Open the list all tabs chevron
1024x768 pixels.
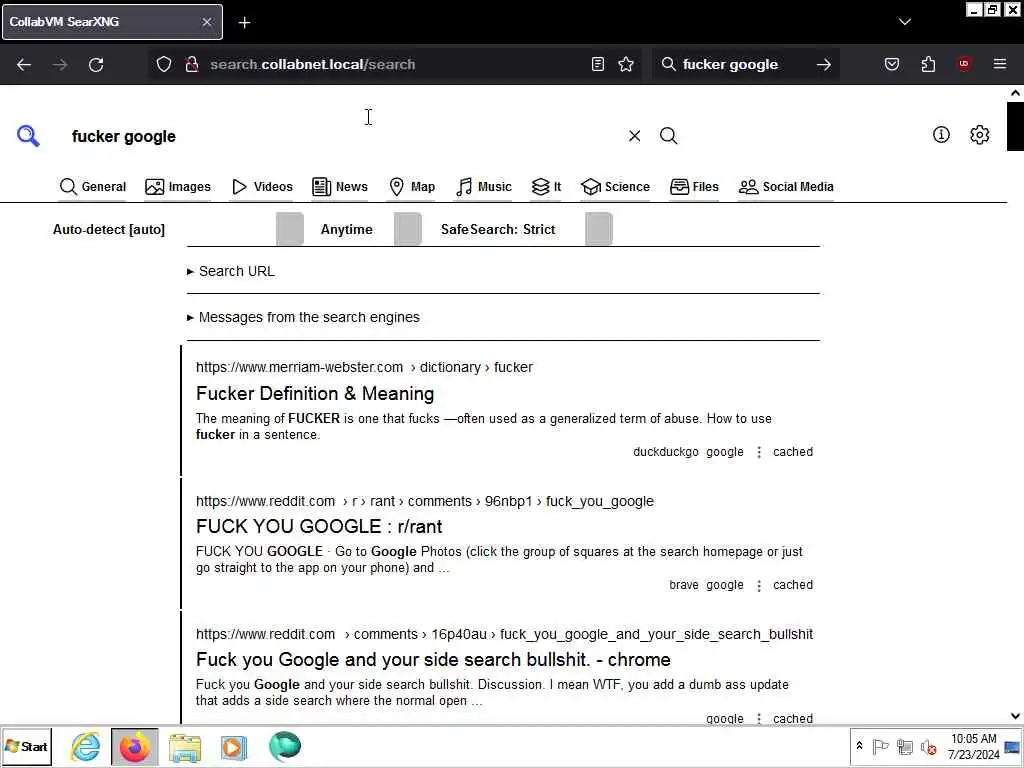click(904, 22)
